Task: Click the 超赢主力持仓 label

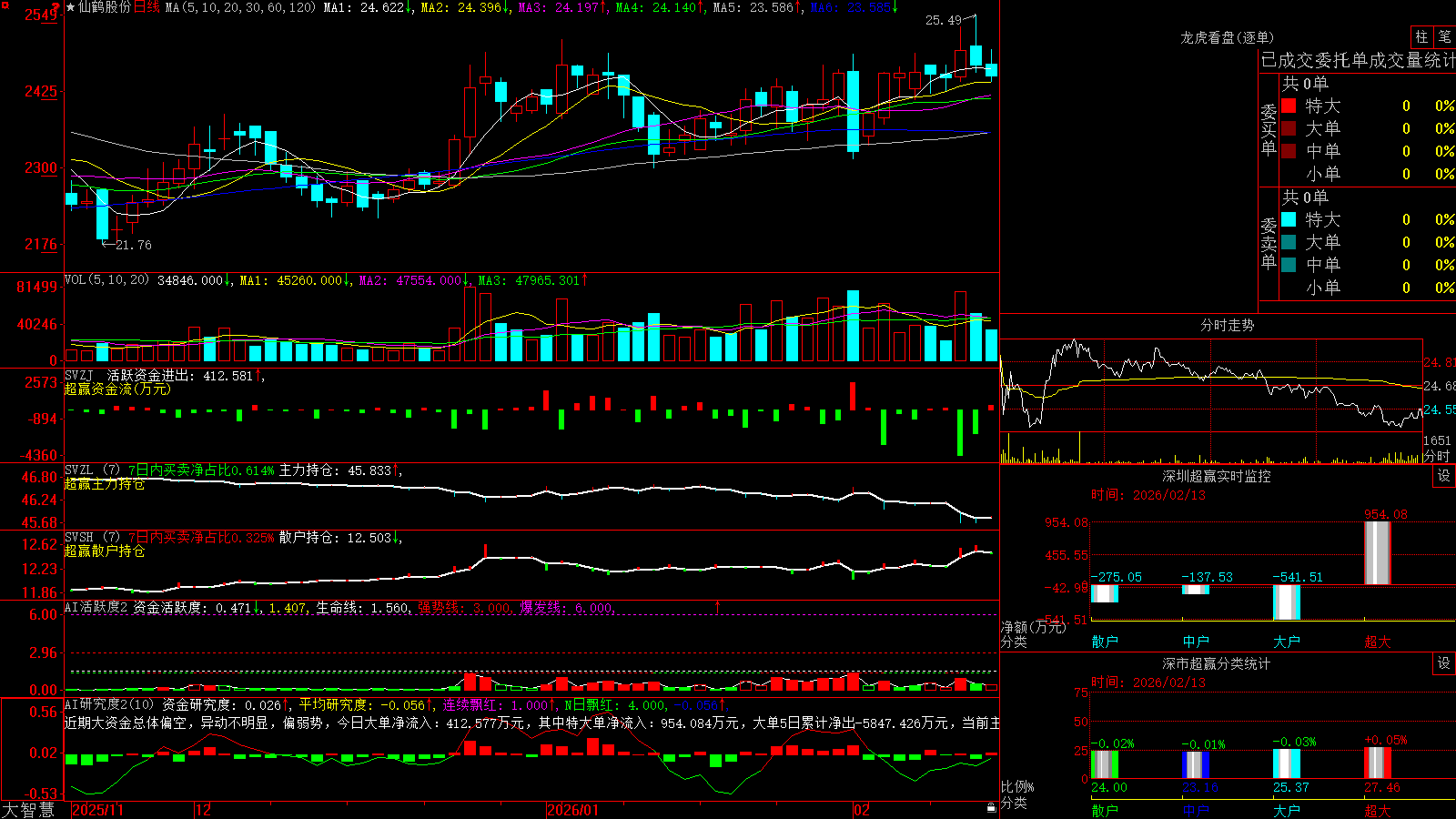Action: (x=105, y=483)
